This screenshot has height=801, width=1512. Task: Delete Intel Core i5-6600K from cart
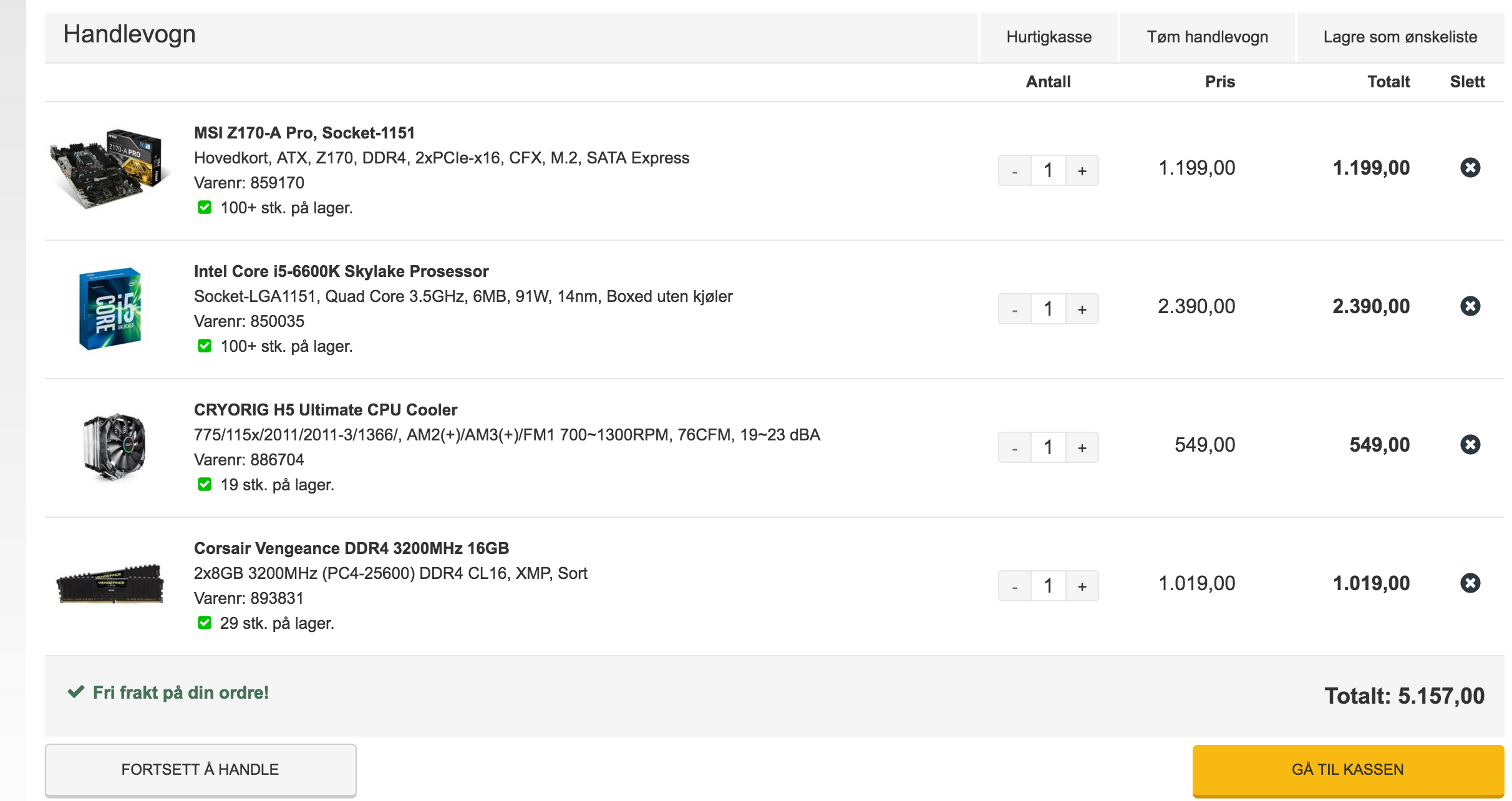click(x=1470, y=306)
